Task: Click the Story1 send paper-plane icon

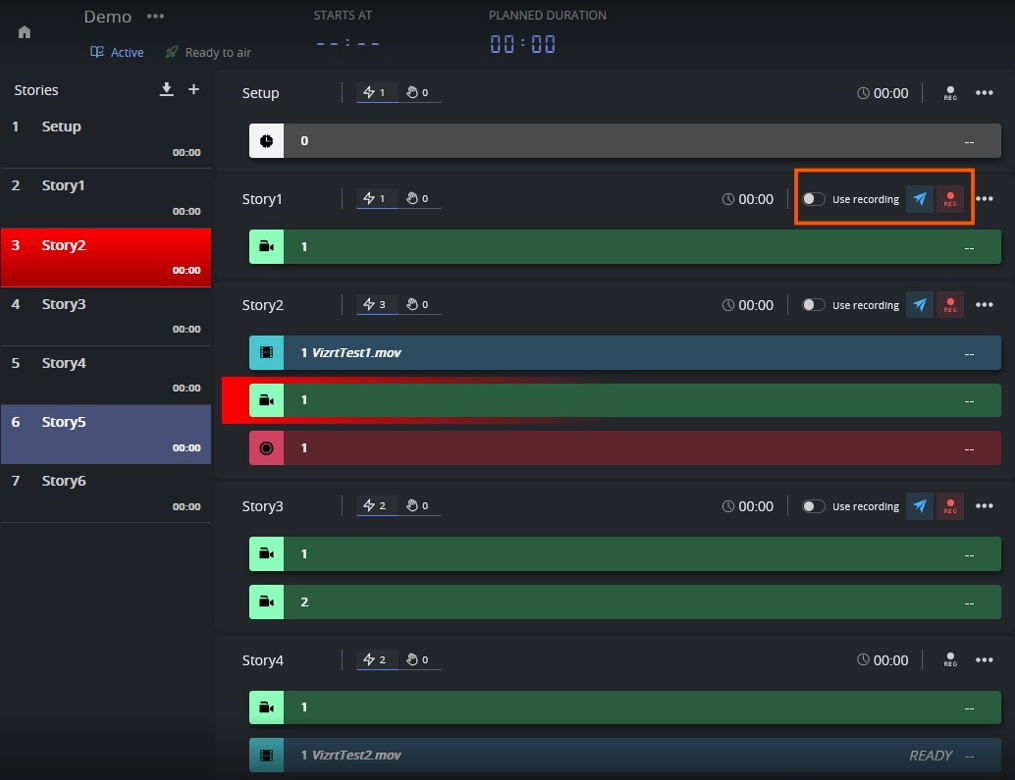Action: point(919,199)
